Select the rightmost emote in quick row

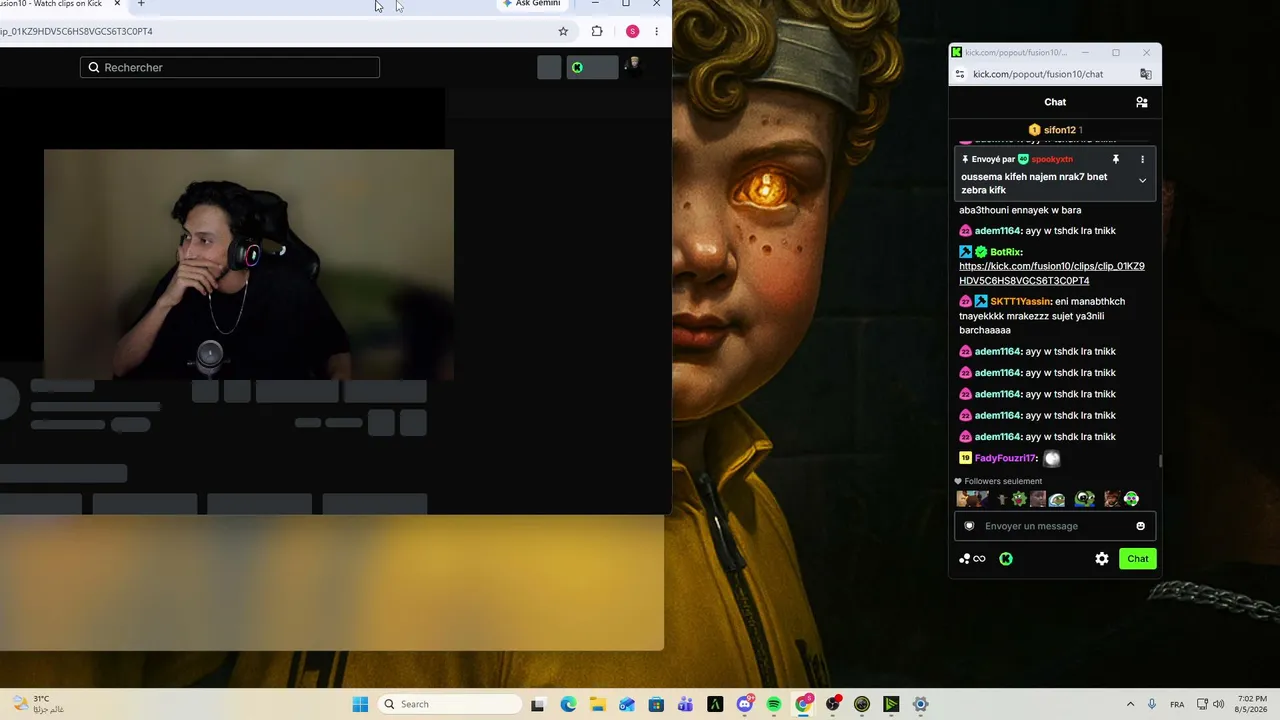pos(1131,499)
